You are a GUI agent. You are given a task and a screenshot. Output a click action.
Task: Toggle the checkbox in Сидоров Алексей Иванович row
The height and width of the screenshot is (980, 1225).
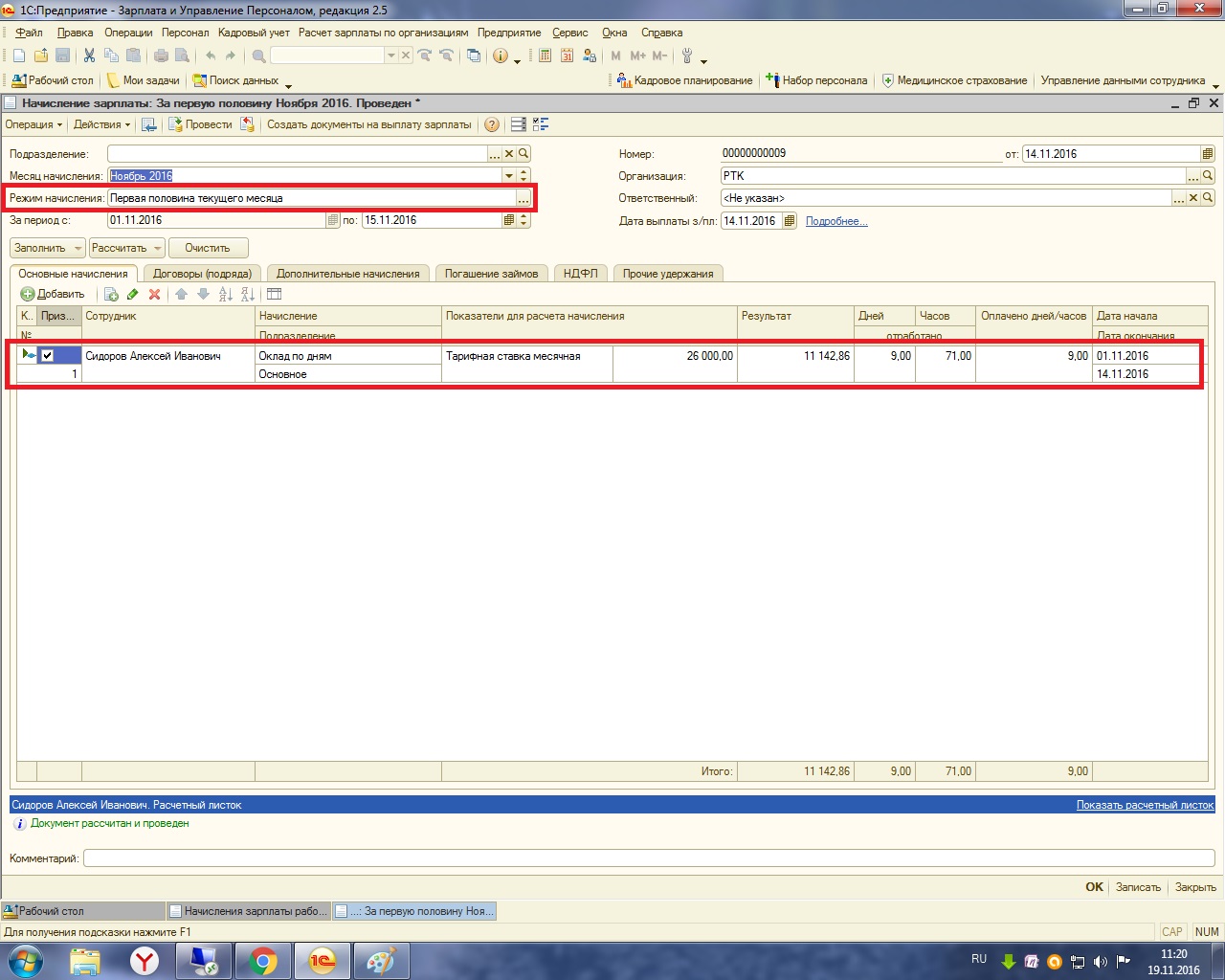pos(47,356)
